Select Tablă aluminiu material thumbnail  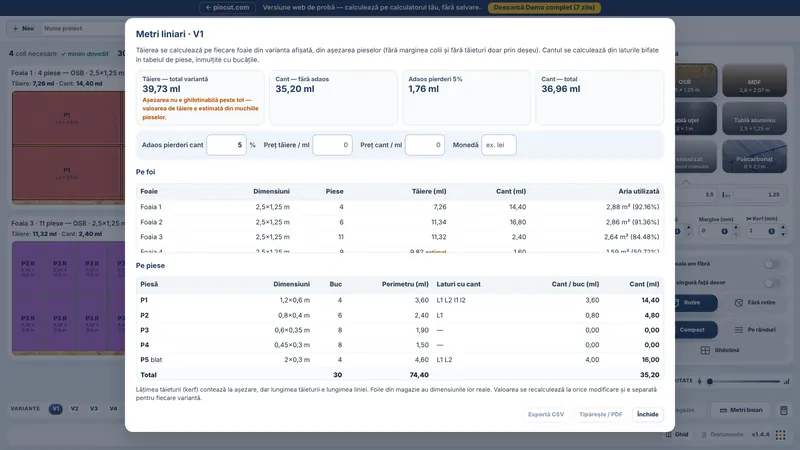click(754, 119)
